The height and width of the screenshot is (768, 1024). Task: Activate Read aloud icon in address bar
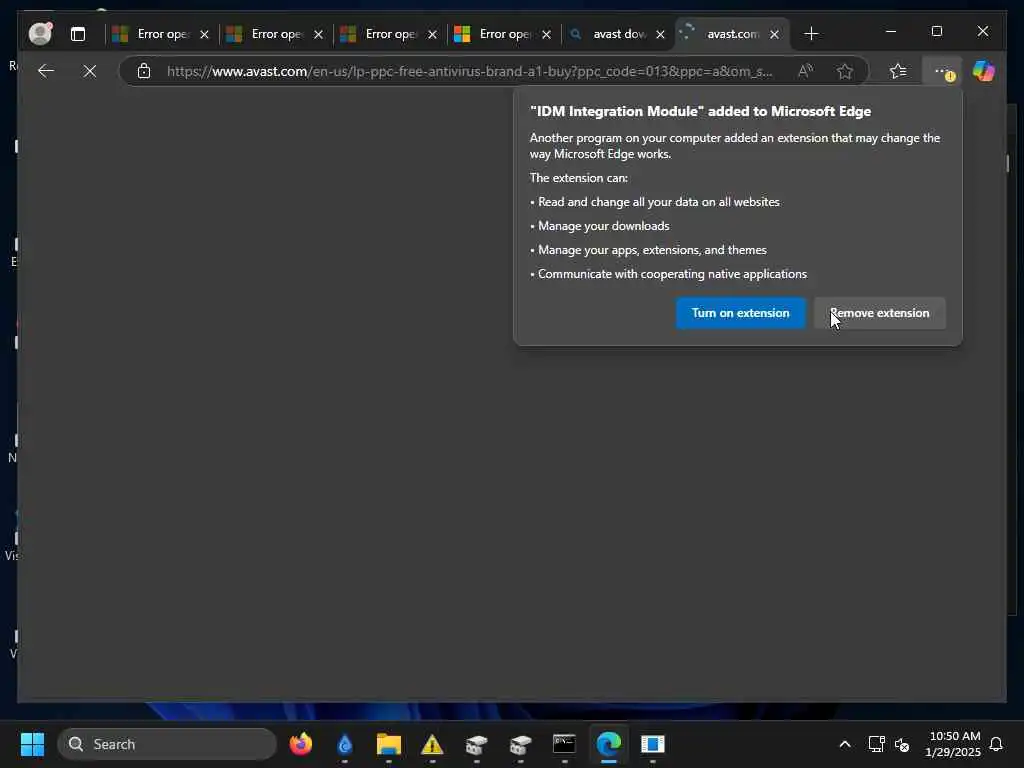pos(805,71)
